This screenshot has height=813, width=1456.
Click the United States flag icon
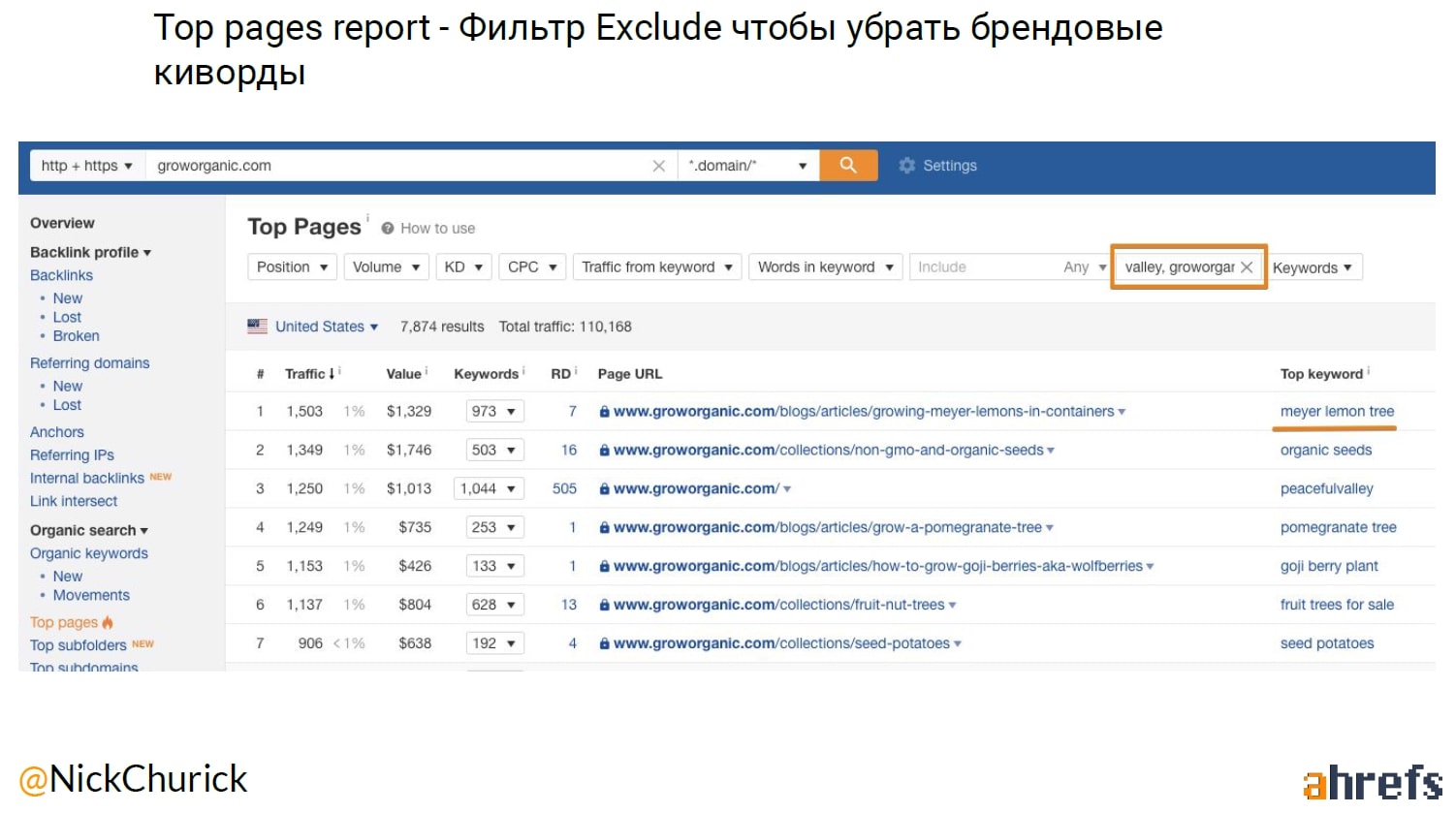click(x=257, y=327)
